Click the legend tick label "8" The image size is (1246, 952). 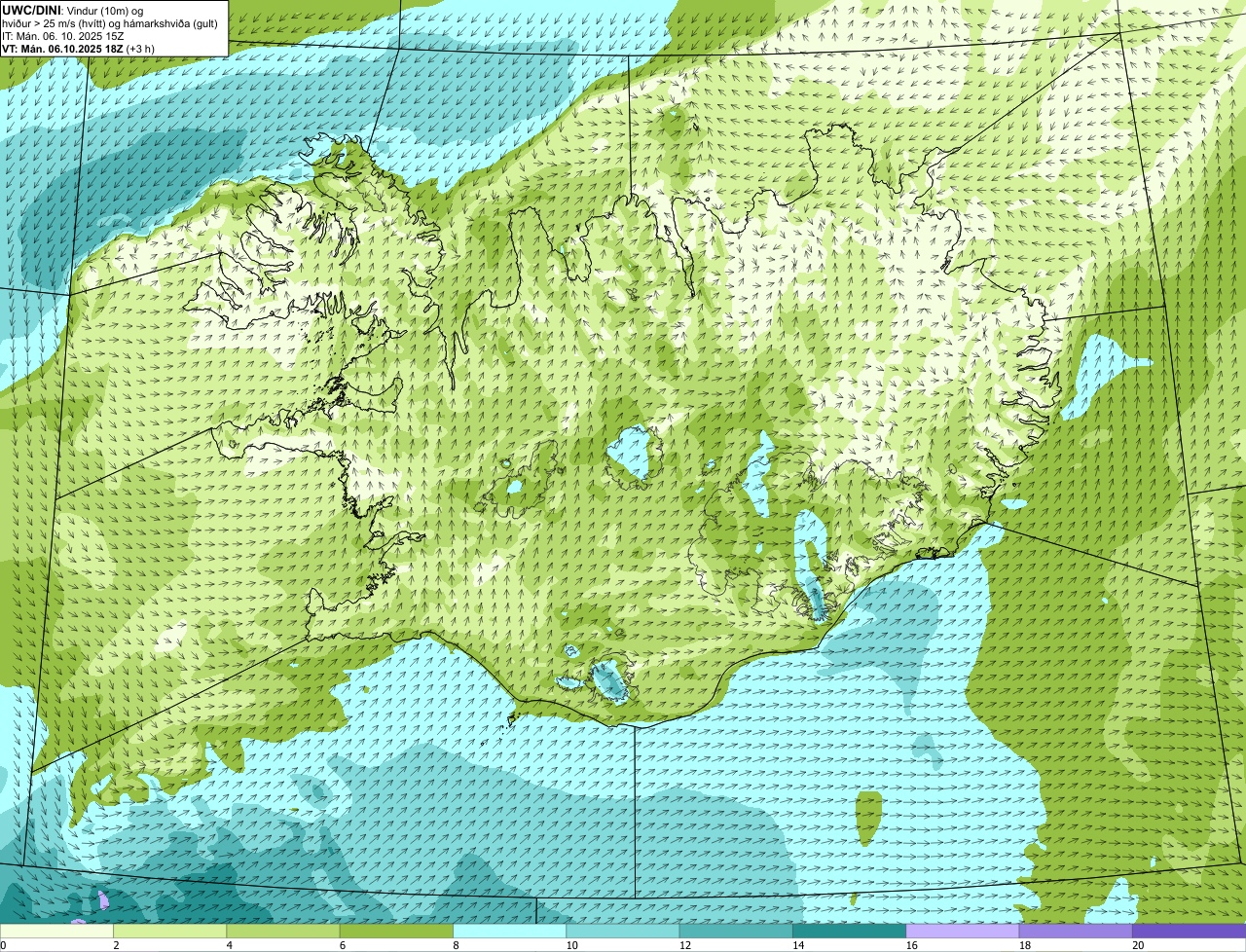pos(455,945)
